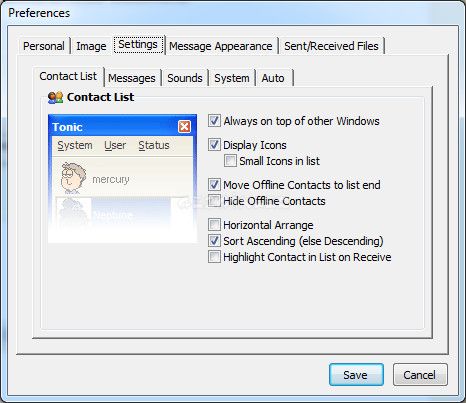
Task: Click the Cancel button
Action: click(x=420, y=375)
